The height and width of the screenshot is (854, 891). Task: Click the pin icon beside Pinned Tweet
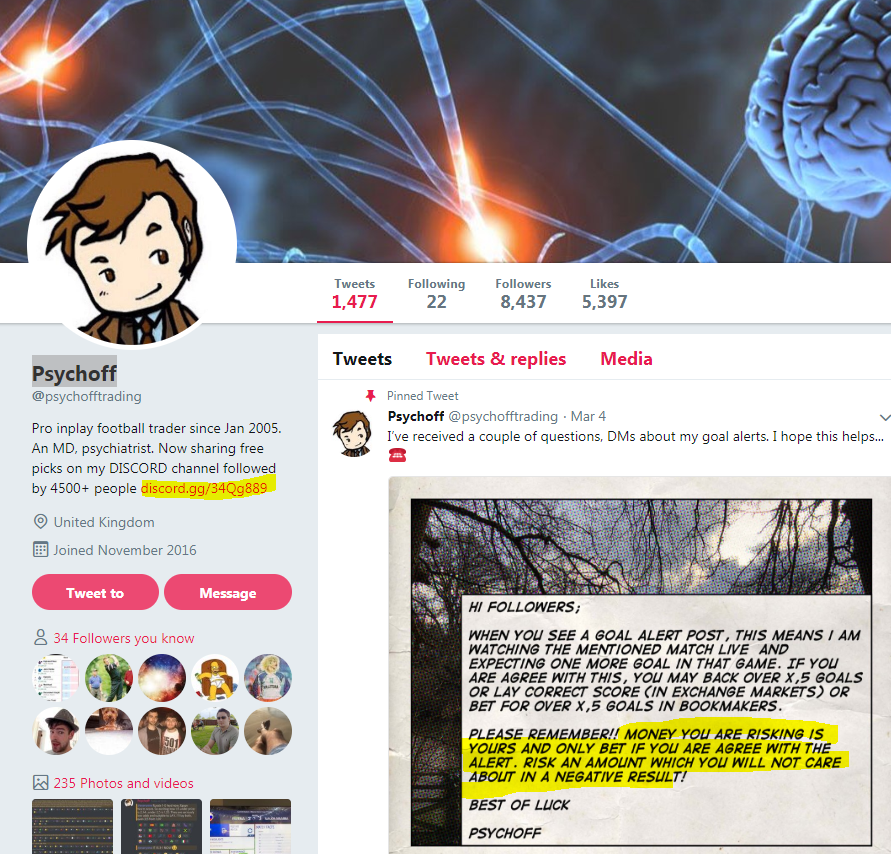click(370, 395)
